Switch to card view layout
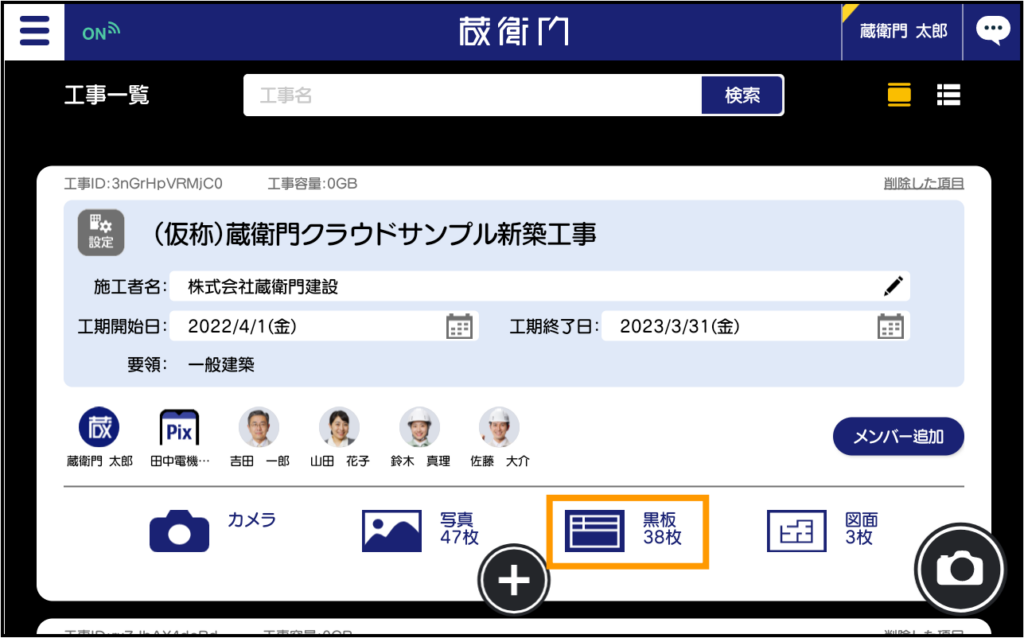The width and height of the screenshot is (1024, 638). [899, 95]
